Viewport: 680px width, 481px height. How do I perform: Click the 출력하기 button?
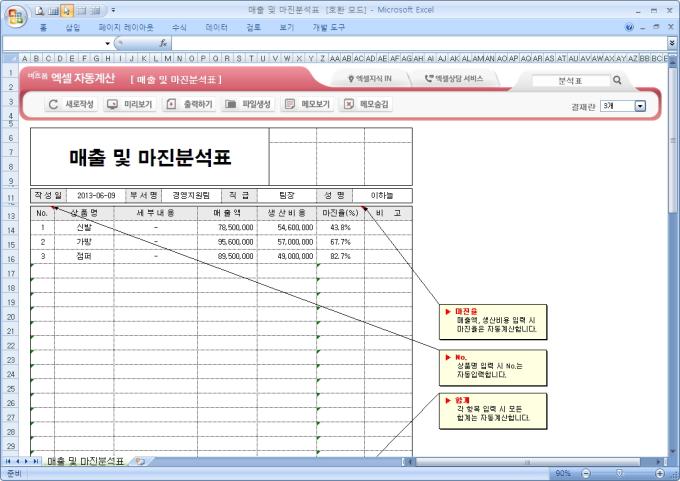click(189, 104)
